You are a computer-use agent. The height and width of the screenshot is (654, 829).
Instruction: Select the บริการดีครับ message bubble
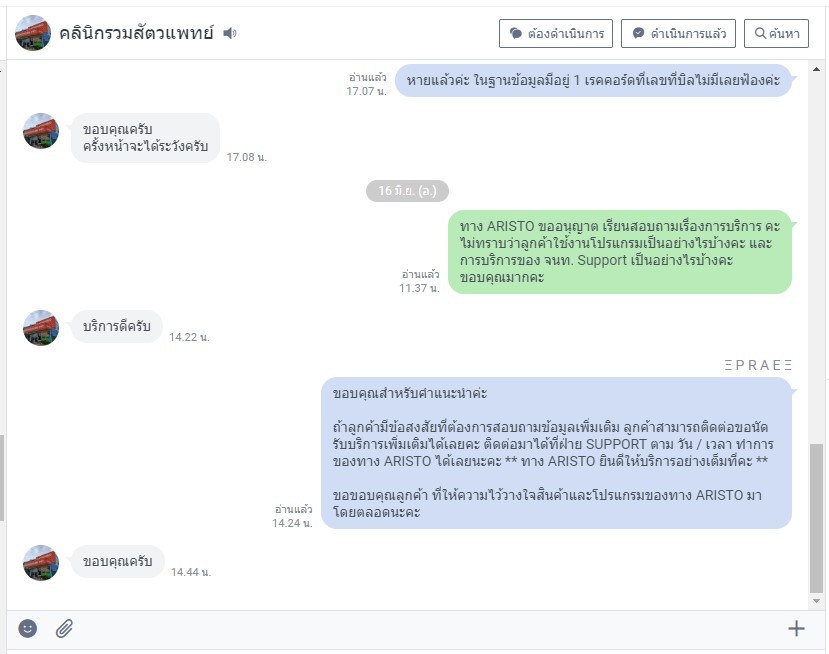(117, 326)
